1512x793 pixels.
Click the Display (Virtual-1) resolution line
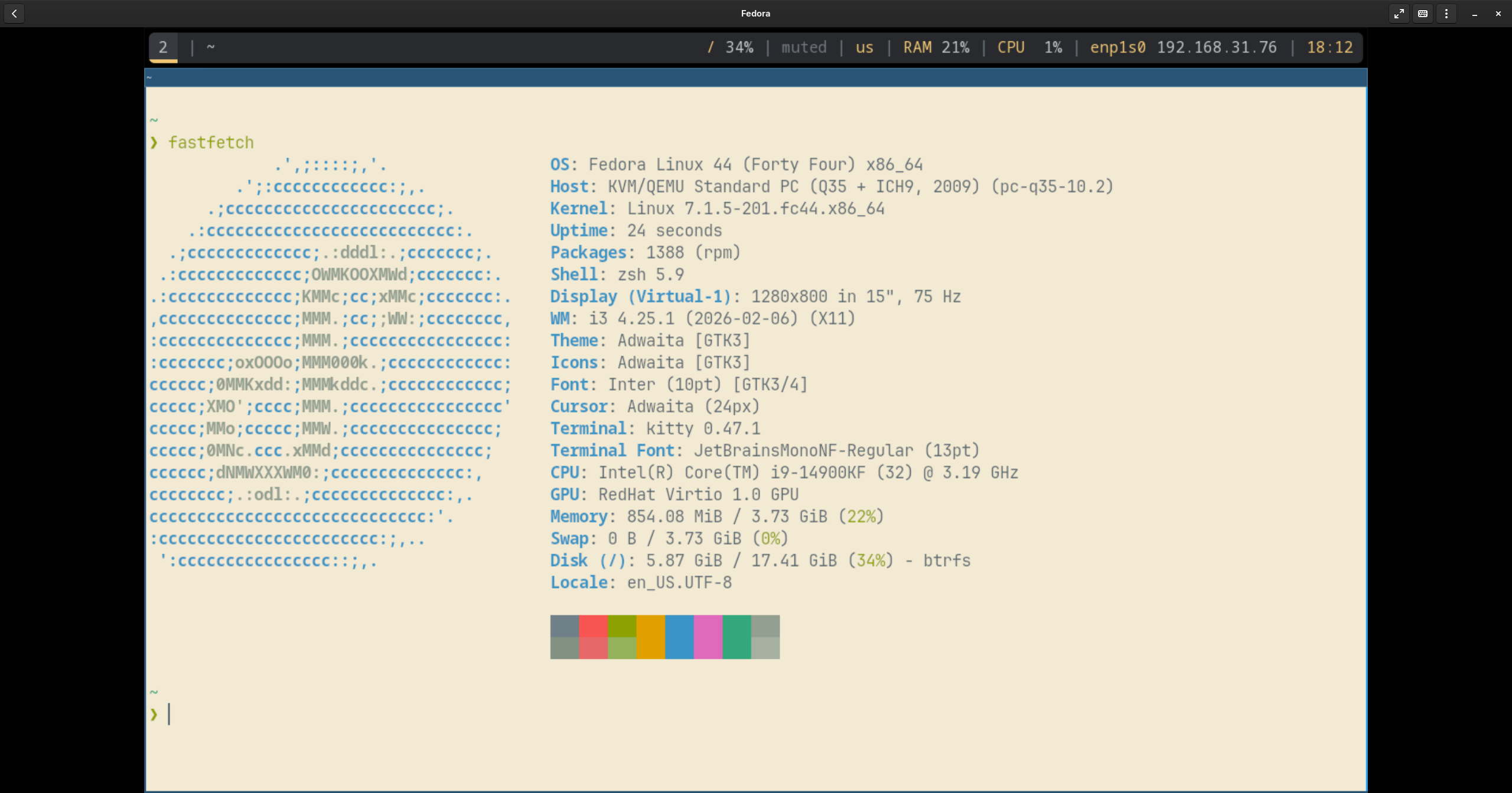[x=755, y=297]
